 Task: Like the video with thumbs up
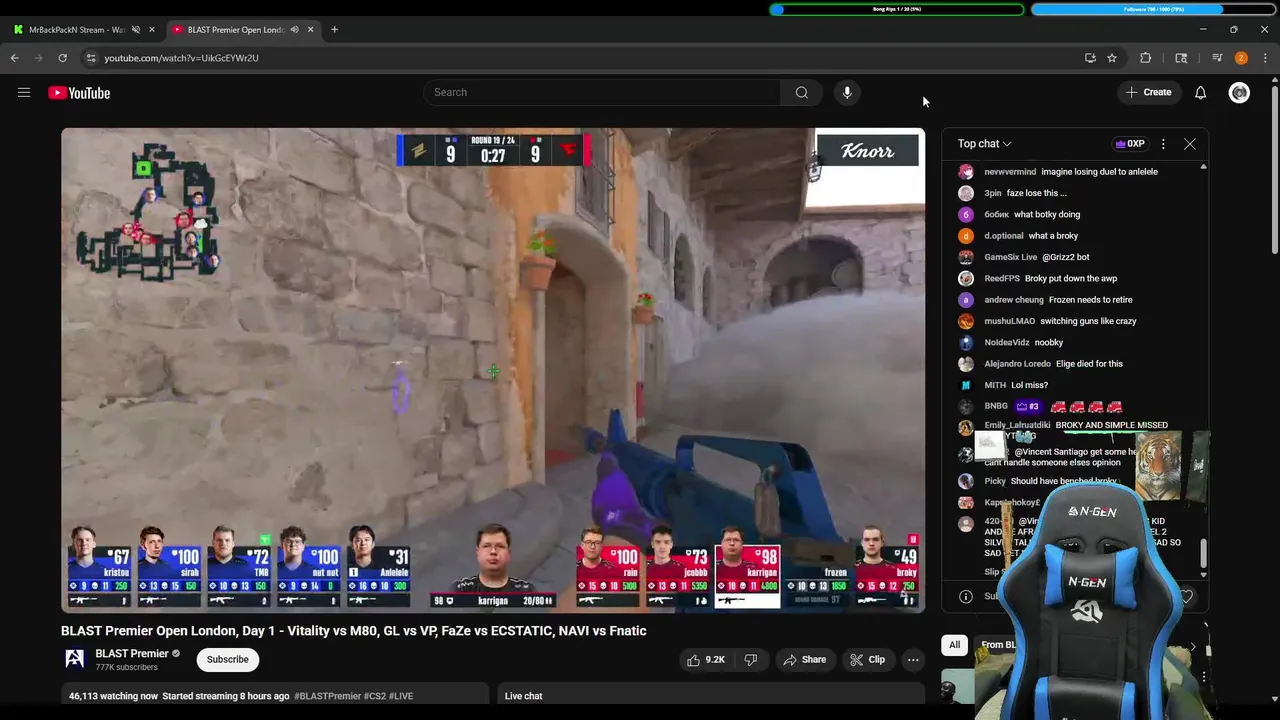[705, 660]
